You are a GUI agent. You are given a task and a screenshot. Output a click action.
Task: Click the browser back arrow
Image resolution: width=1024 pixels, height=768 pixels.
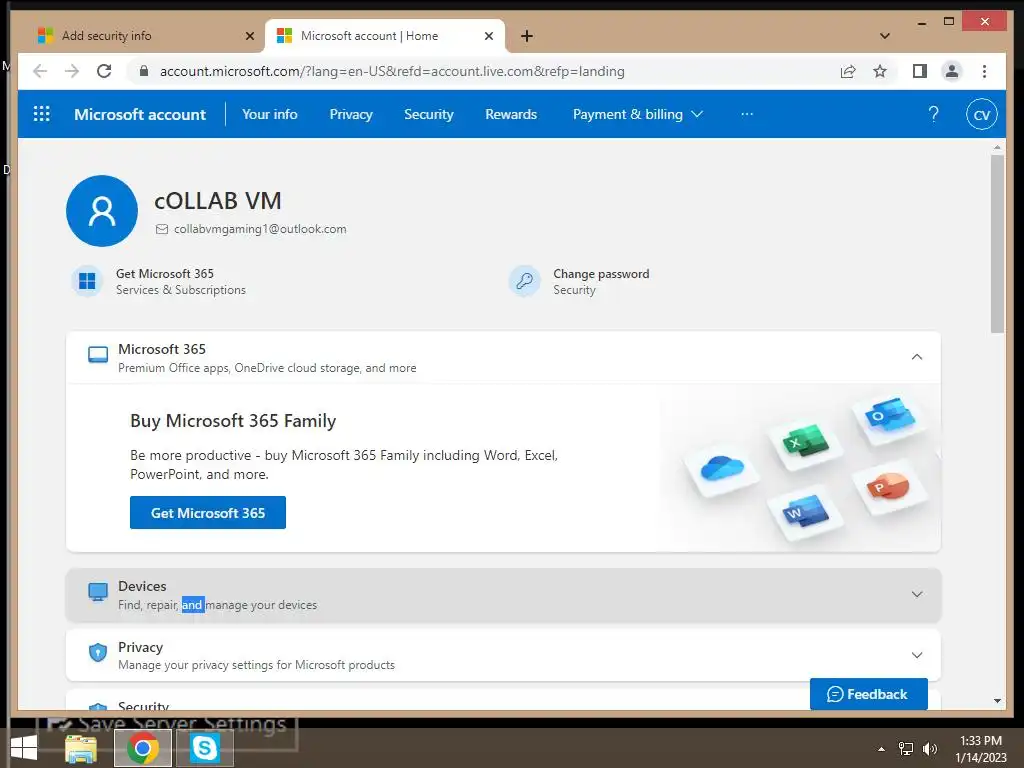(x=40, y=71)
